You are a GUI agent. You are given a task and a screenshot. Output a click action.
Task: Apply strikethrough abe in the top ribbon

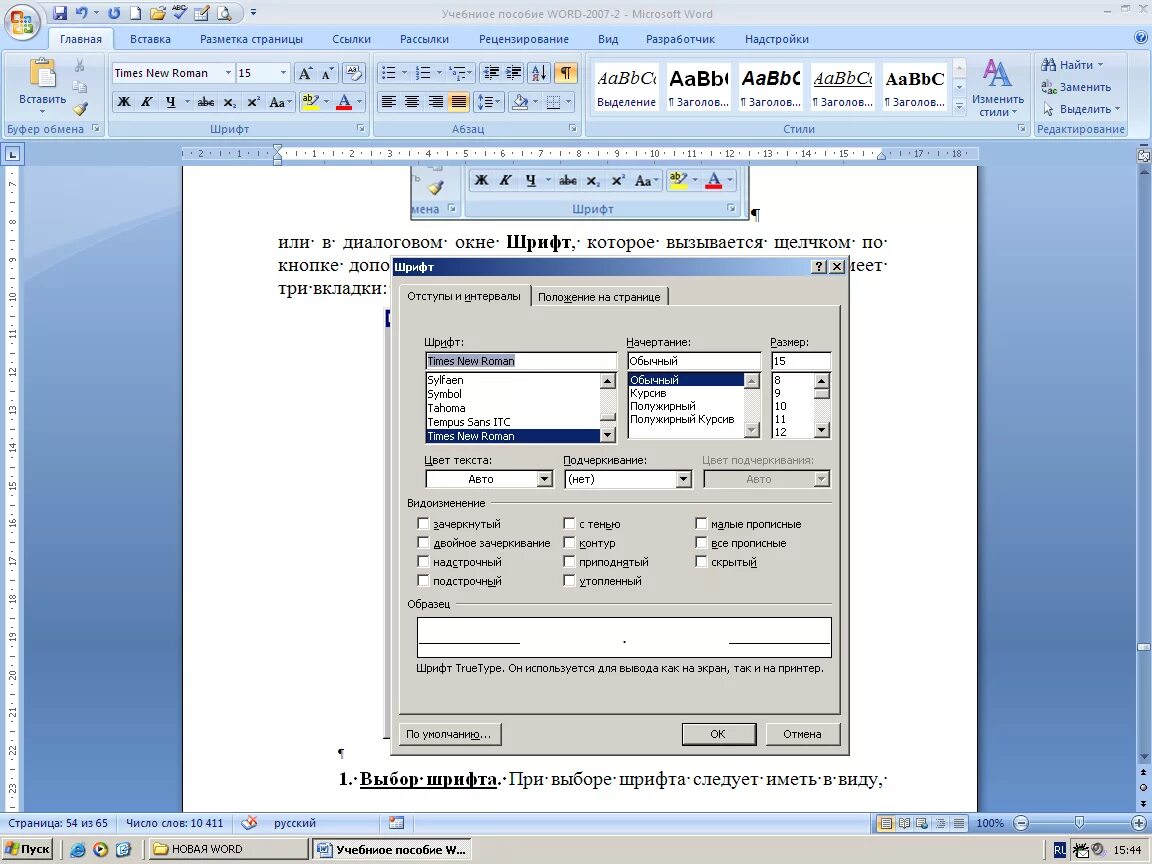[206, 102]
